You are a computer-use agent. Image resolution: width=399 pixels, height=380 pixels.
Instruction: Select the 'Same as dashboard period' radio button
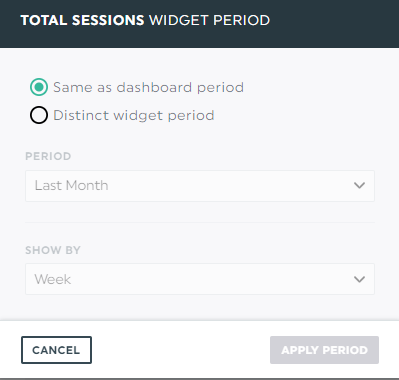pos(39,87)
